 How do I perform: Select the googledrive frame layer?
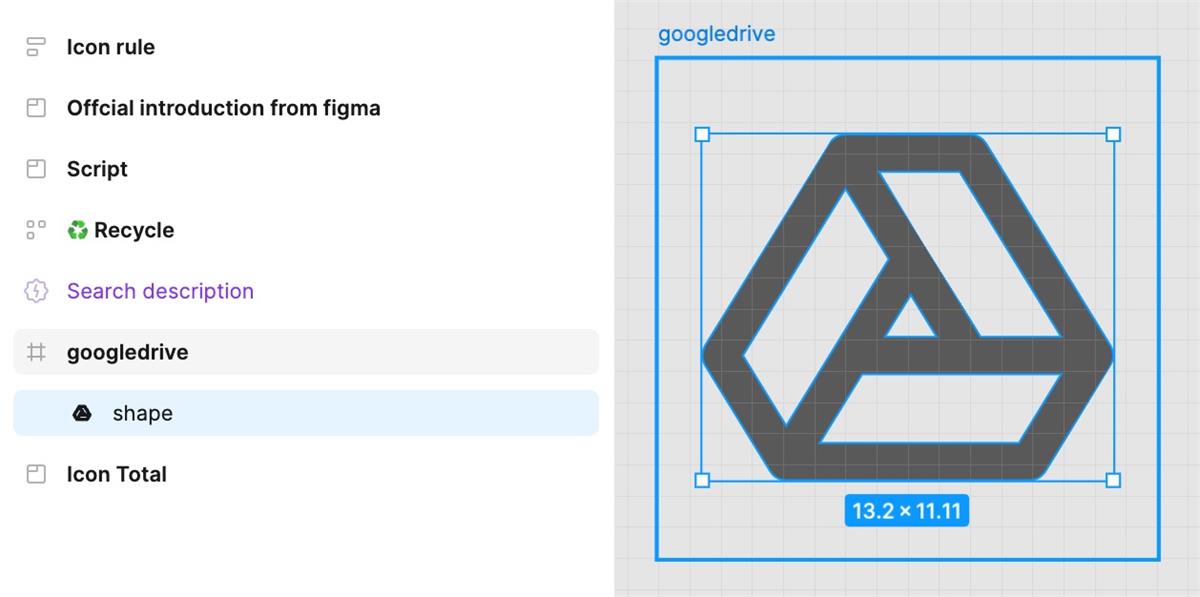click(306, 352)
